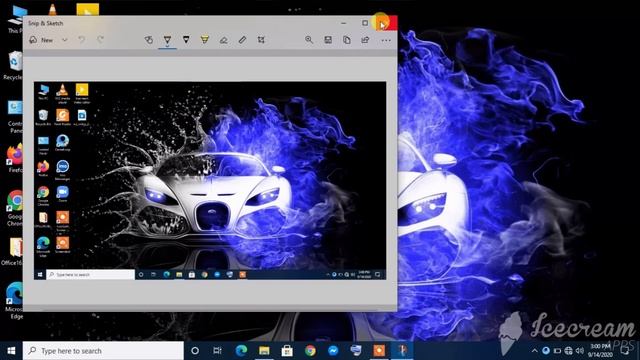Undo the last edit in Snip & Sketch

pyautogui.click(x=82, y=40)
